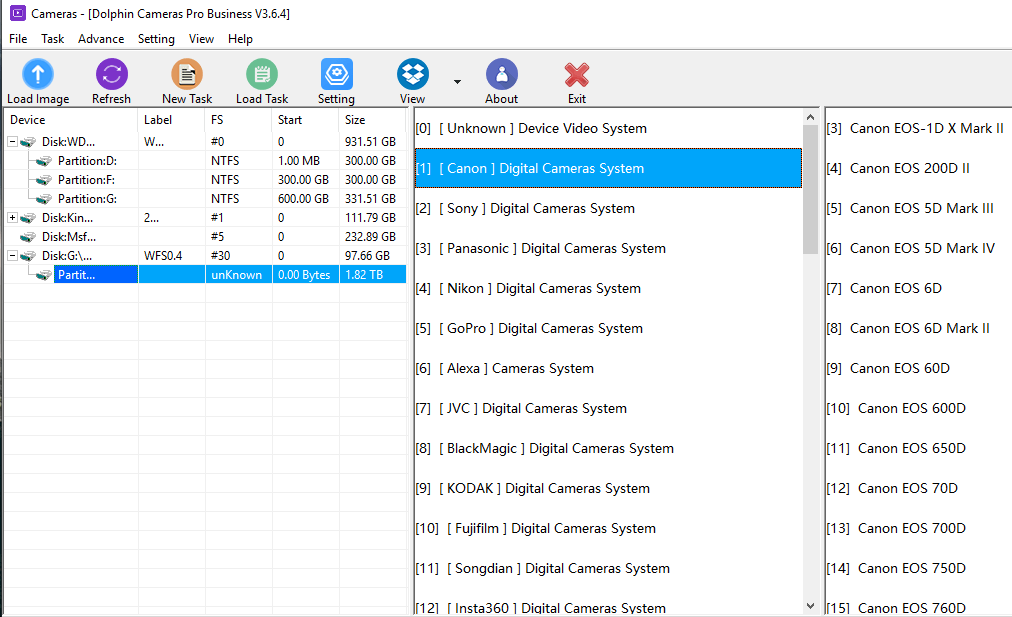Click the Exit toolbar icon
The width and height of the screenshot is (1012, 617).
(x=576, y=75)
